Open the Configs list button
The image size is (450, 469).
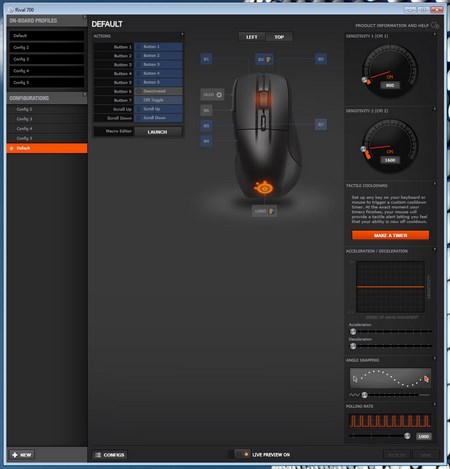tap(109, 455)
